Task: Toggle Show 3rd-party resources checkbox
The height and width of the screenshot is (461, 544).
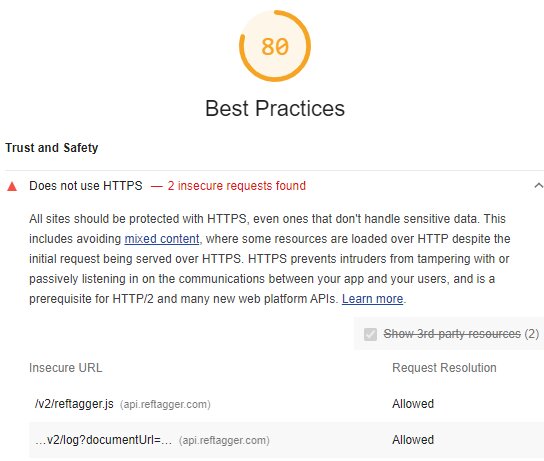Action: pos(370,334)
